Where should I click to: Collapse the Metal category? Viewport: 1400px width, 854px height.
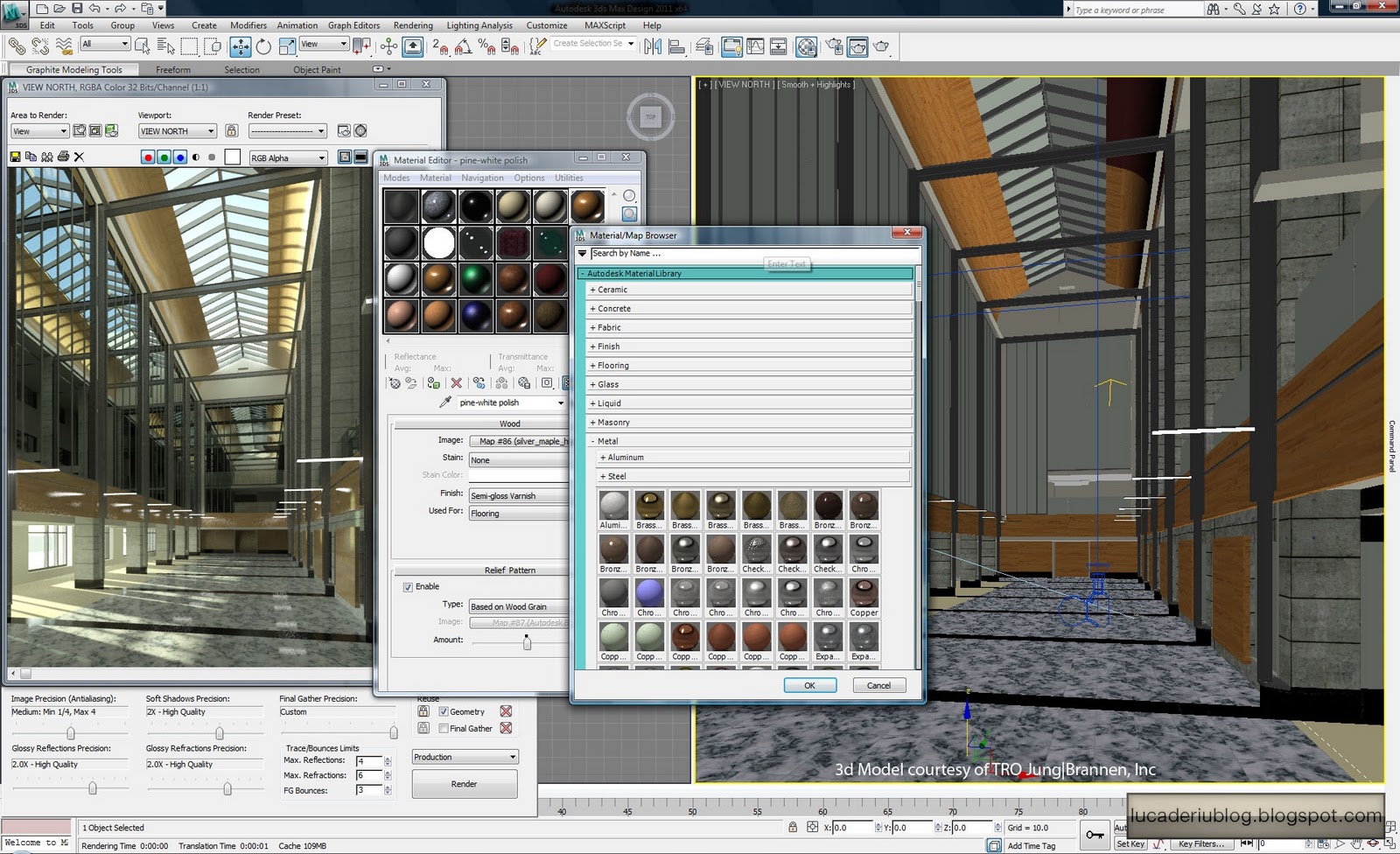tap(750, 441)
